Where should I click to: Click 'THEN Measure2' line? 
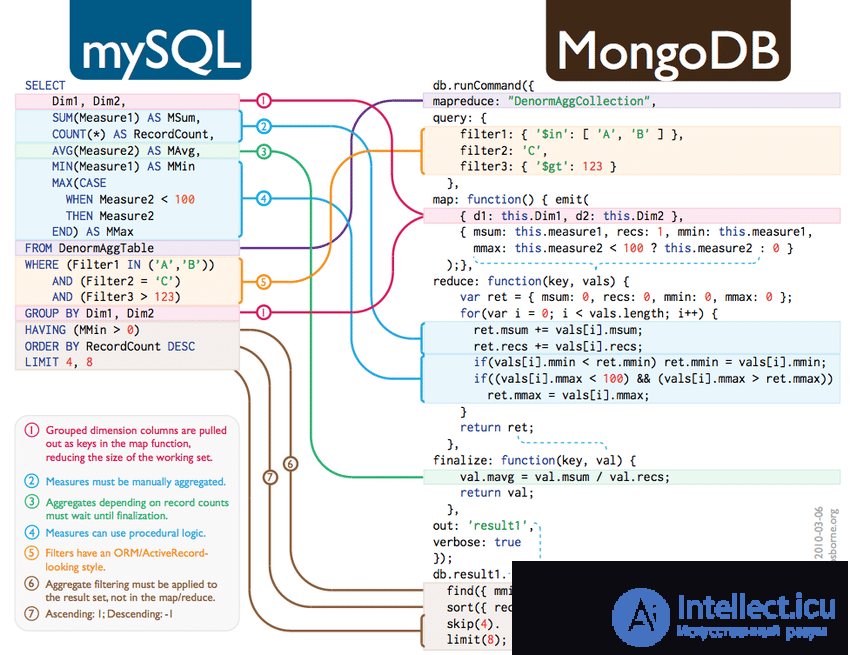[110, 216]
